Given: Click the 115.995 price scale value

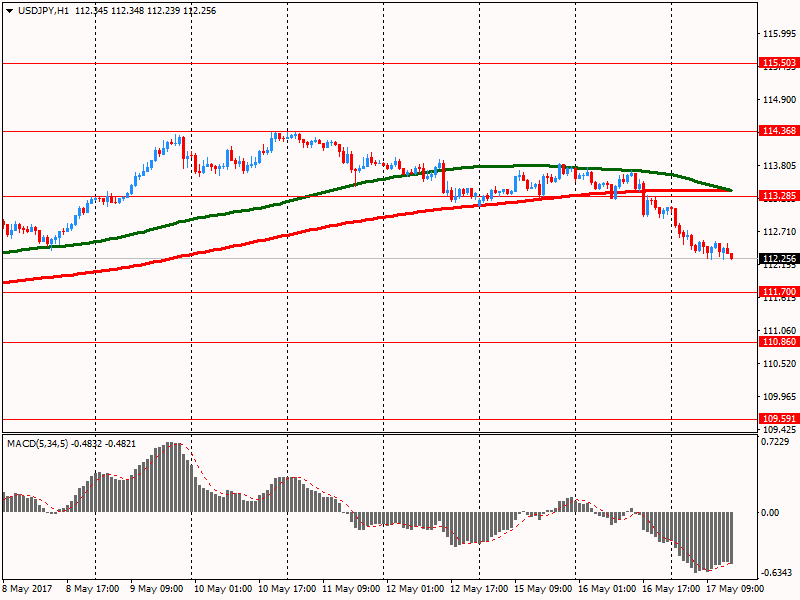Looking at the screenshot, I should [x=779, y=34].
